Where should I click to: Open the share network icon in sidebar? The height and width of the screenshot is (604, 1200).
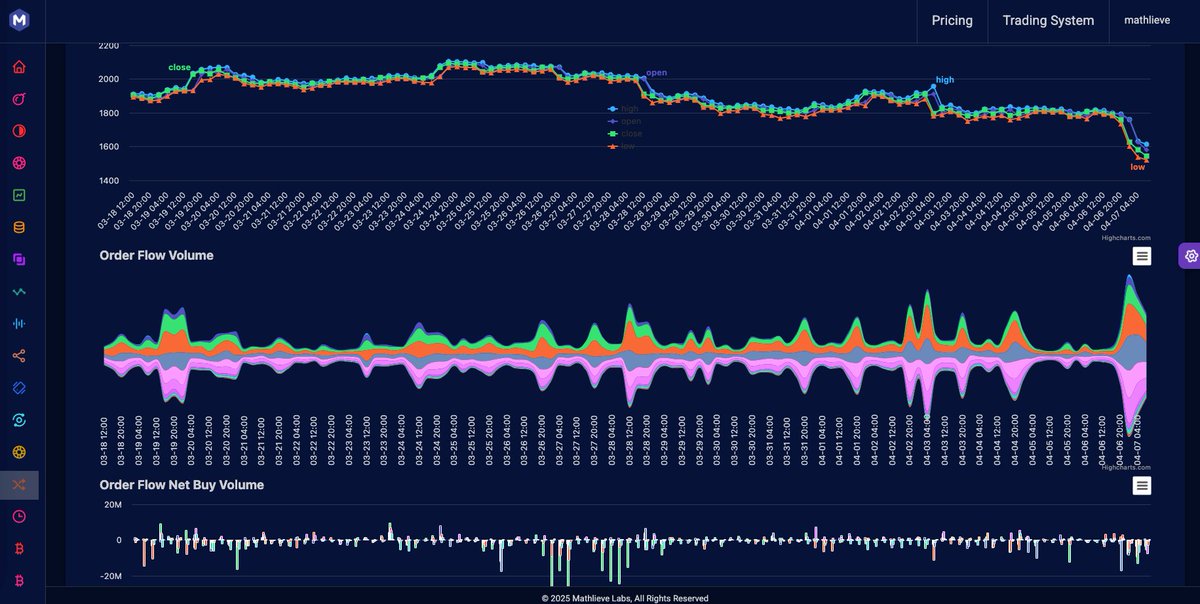point(19,355)
